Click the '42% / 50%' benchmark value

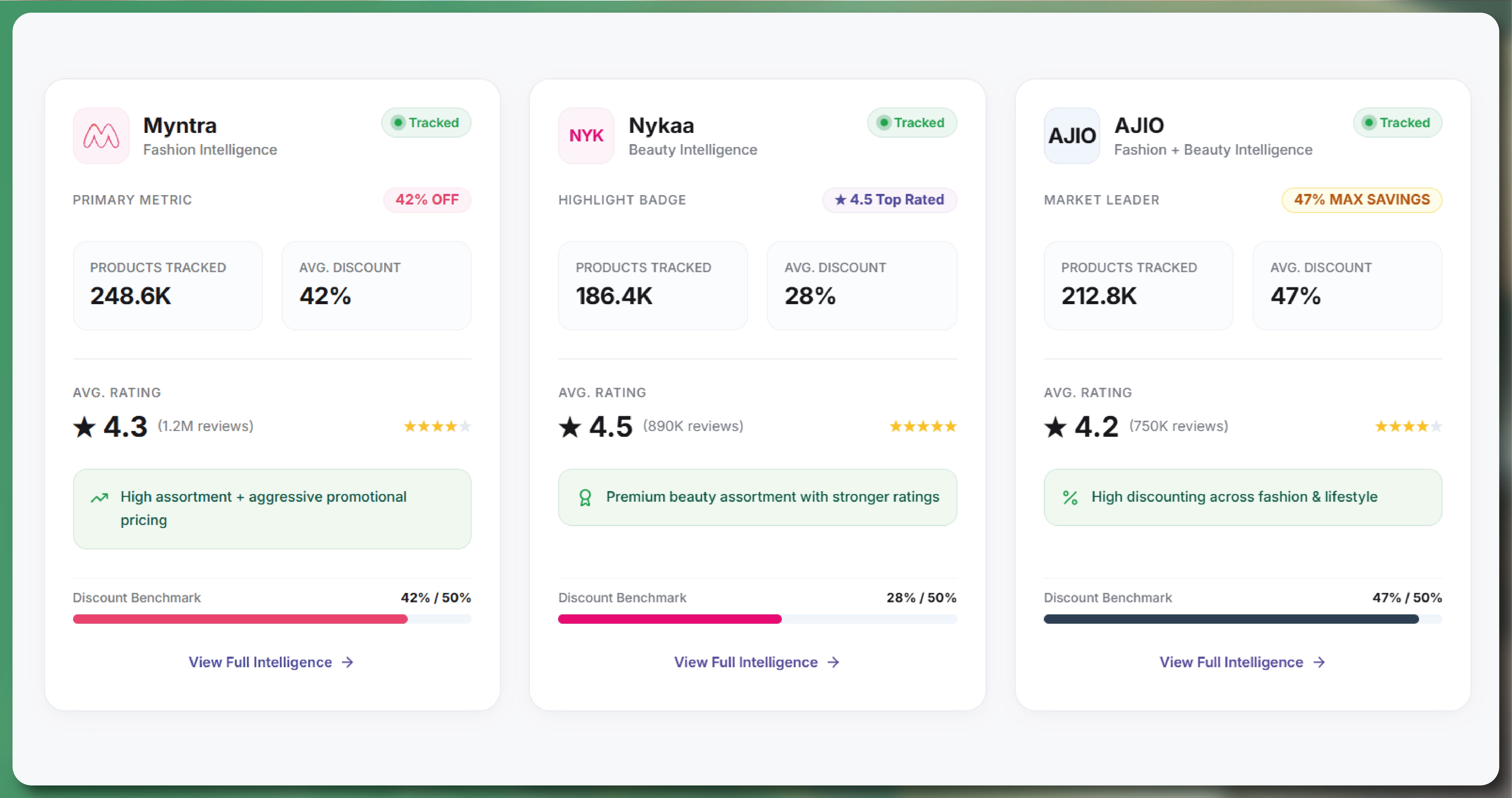(436, 598)
